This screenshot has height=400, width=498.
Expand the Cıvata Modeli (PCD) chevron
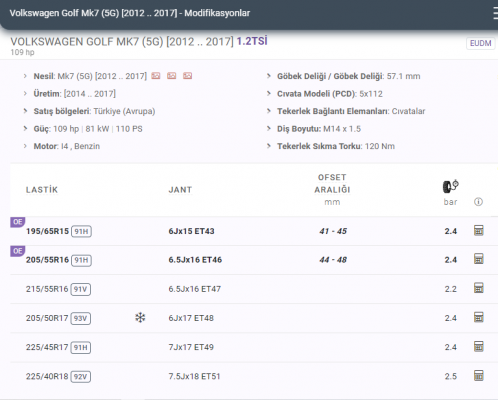[269, 94]
